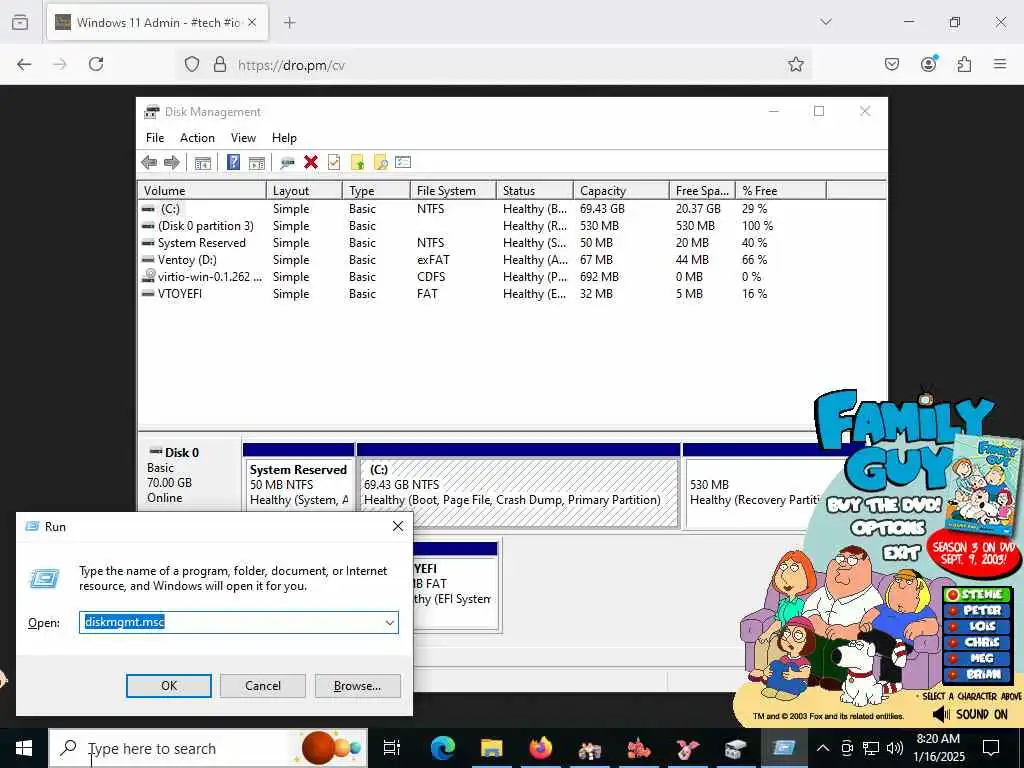
Task: Click the Show/Hide Action Pane toolbar icon
Action: pos(257,163)
